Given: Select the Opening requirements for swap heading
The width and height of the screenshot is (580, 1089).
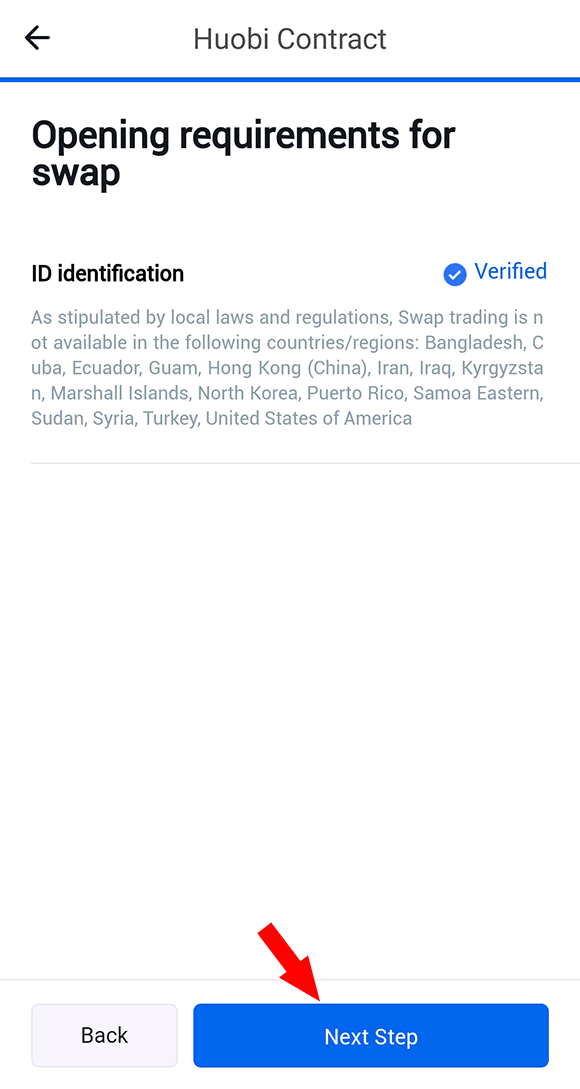Looking at the screenshot, I should (243, 154).
